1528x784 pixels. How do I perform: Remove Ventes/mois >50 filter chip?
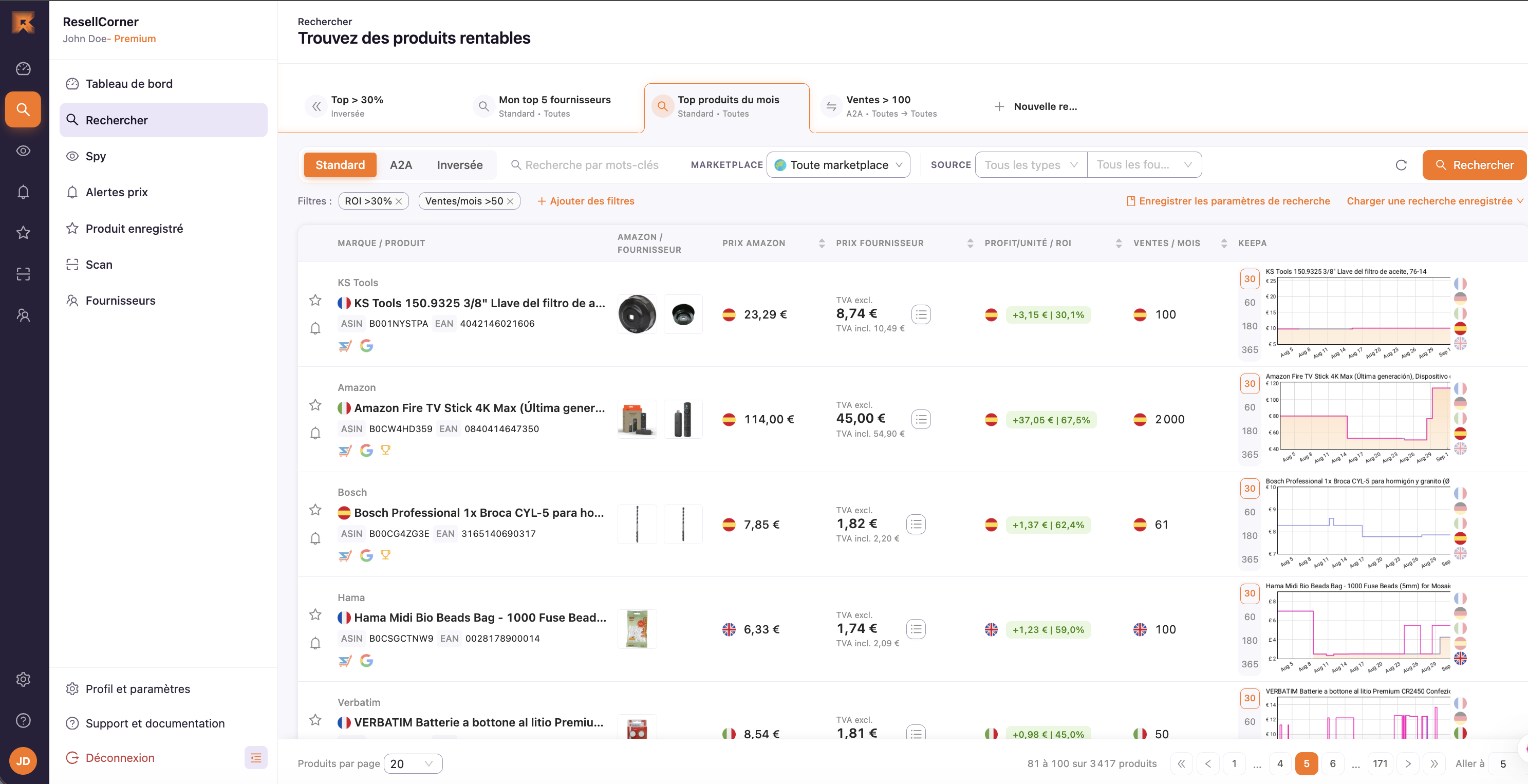510,201
